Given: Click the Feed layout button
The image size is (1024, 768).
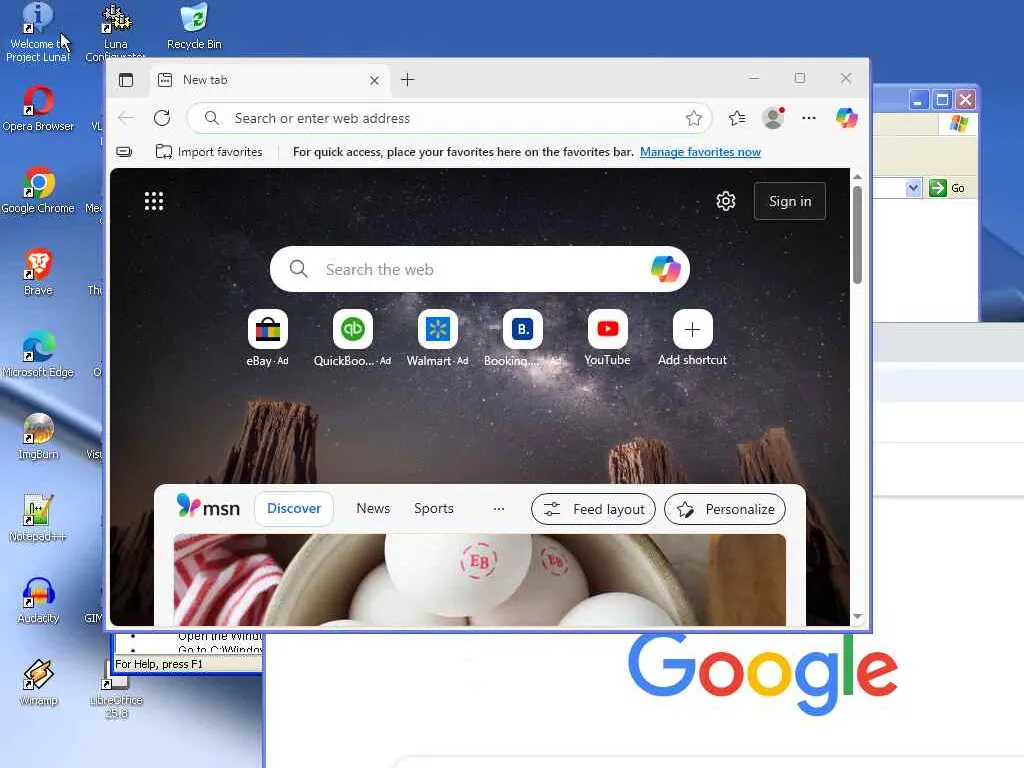Looking at the screenshot, I should point(594,509).
